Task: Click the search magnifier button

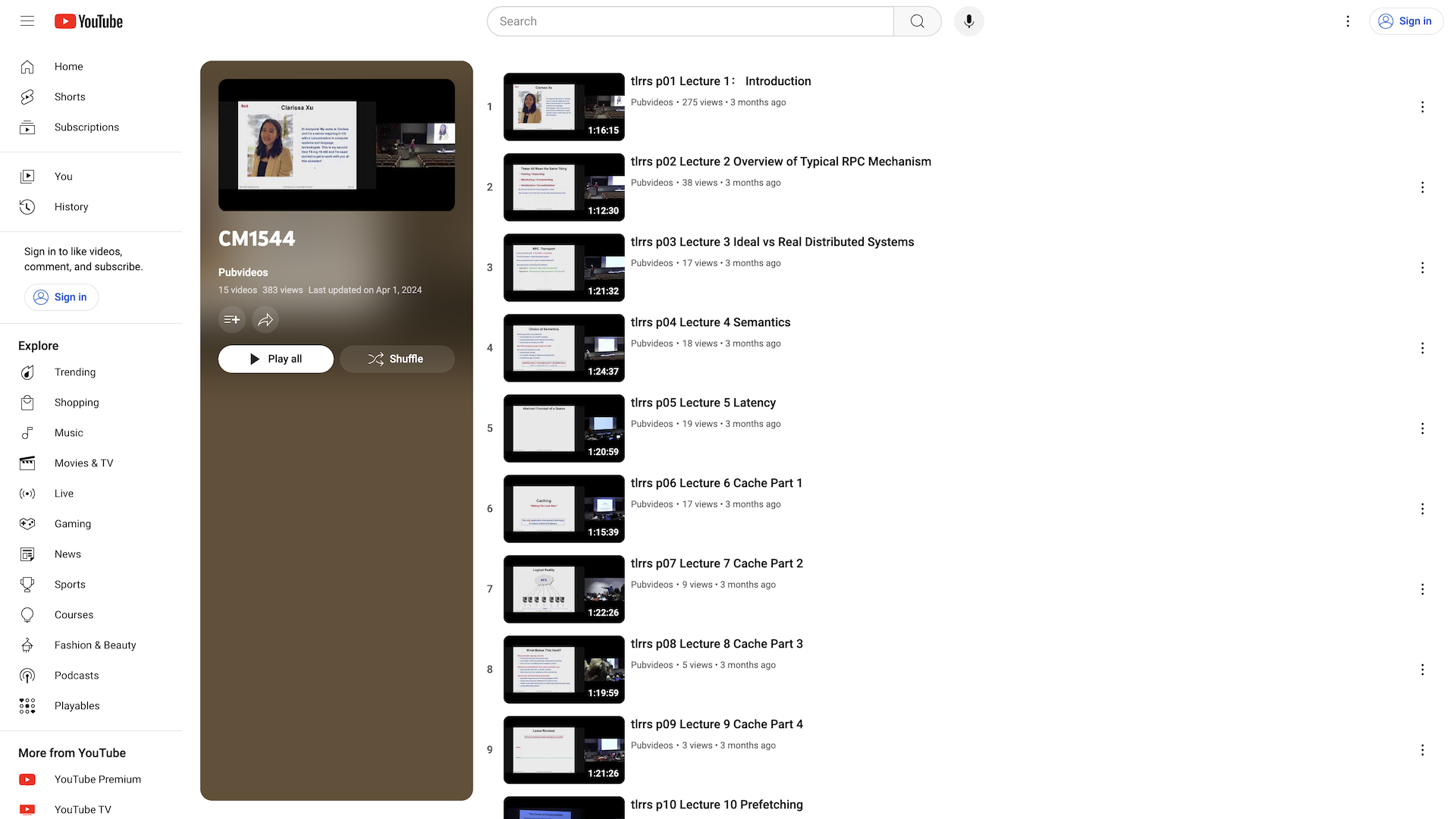Action: pos(918,21)
